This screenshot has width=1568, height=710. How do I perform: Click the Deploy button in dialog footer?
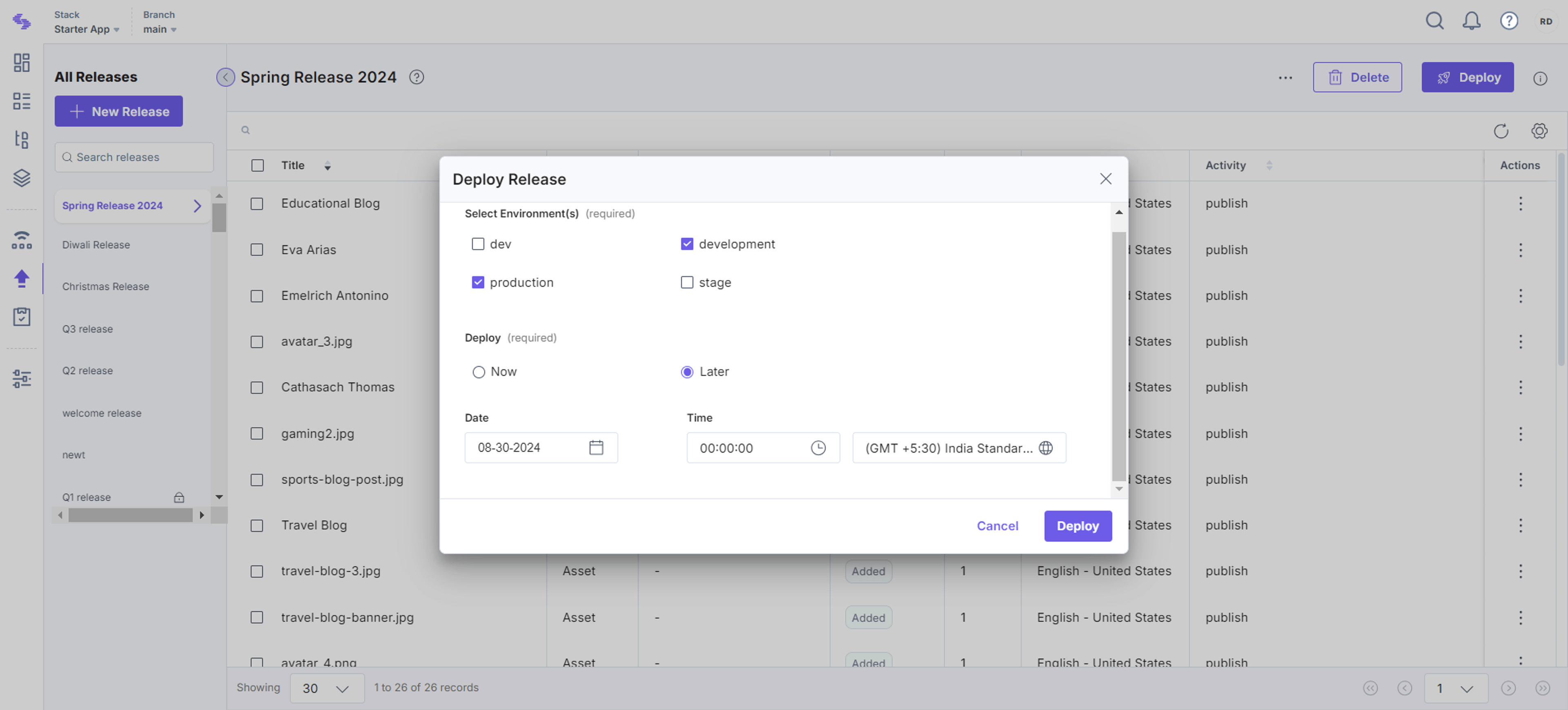click(1078, 526)
